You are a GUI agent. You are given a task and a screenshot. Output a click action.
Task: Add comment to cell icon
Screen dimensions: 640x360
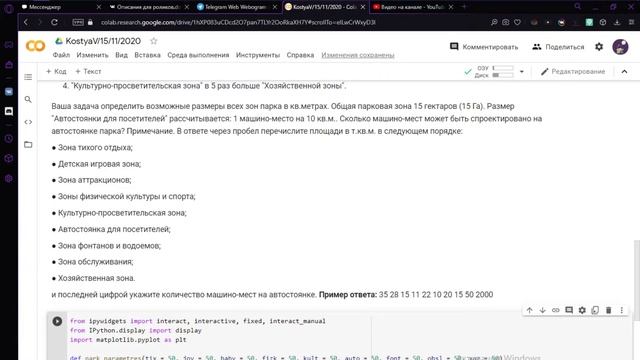[x=569, y=310]
